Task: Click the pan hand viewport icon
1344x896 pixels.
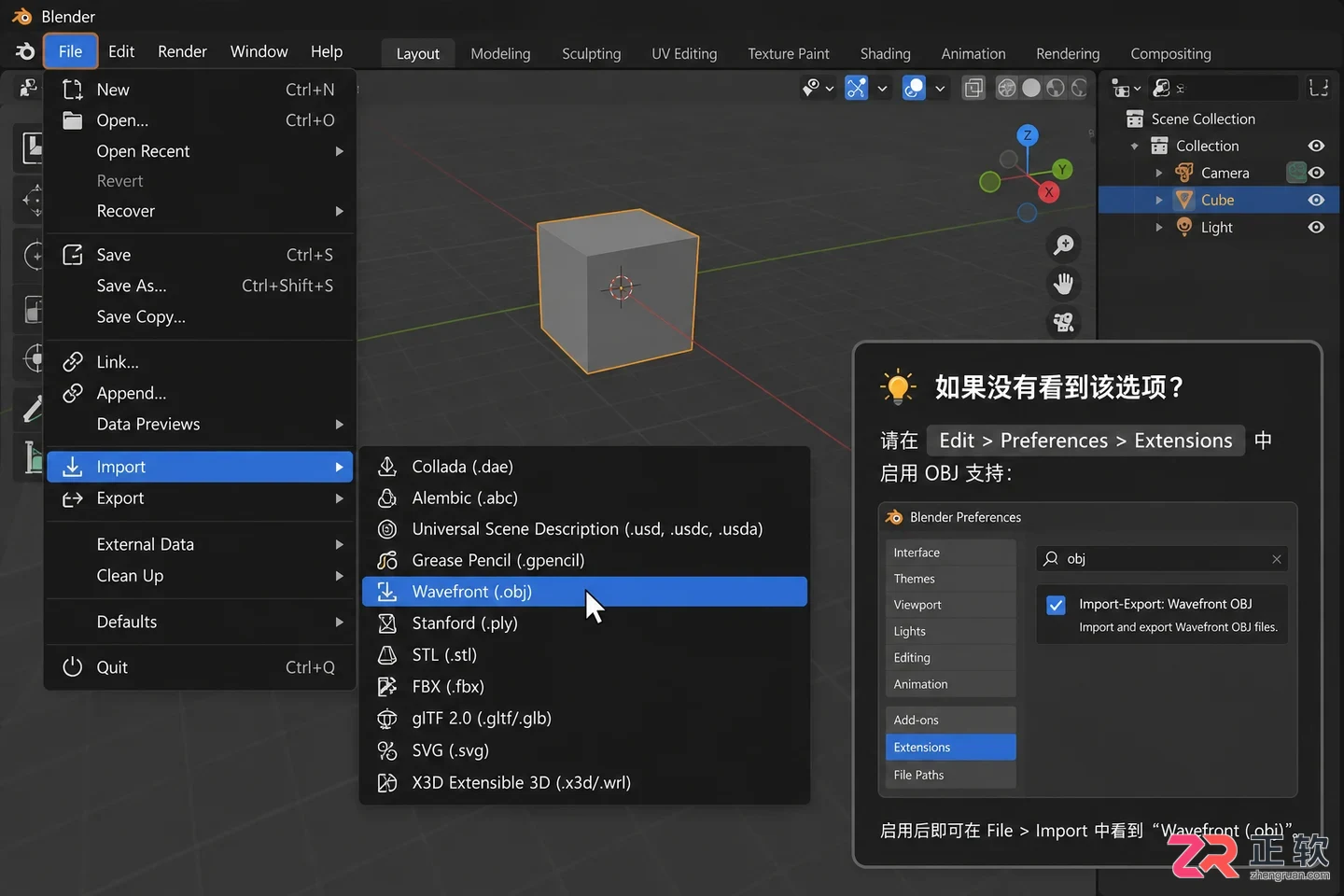Action: tap(1063, 284)
